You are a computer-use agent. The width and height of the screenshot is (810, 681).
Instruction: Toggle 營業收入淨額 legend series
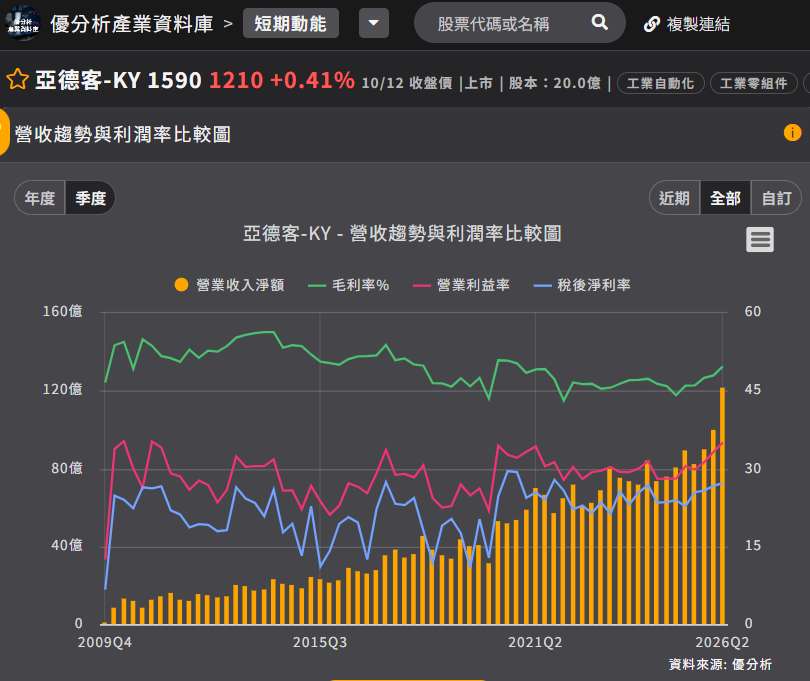pos(229,285)
